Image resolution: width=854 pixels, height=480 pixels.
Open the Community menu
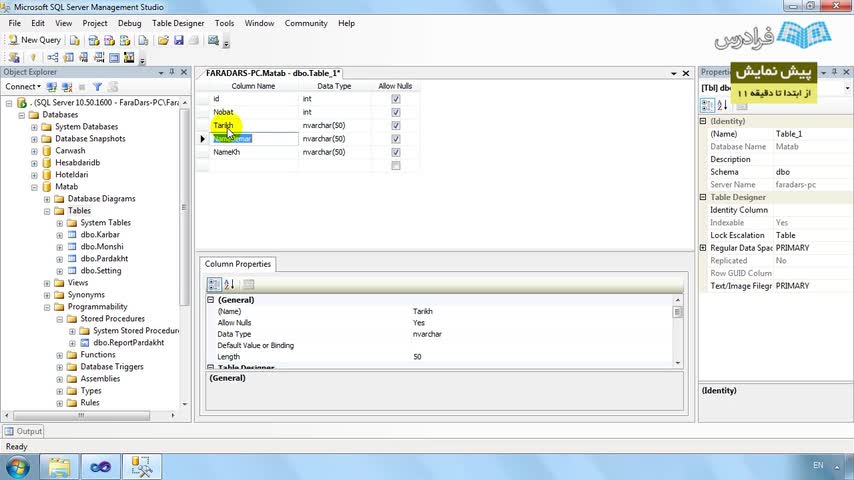tap(306, 23)
